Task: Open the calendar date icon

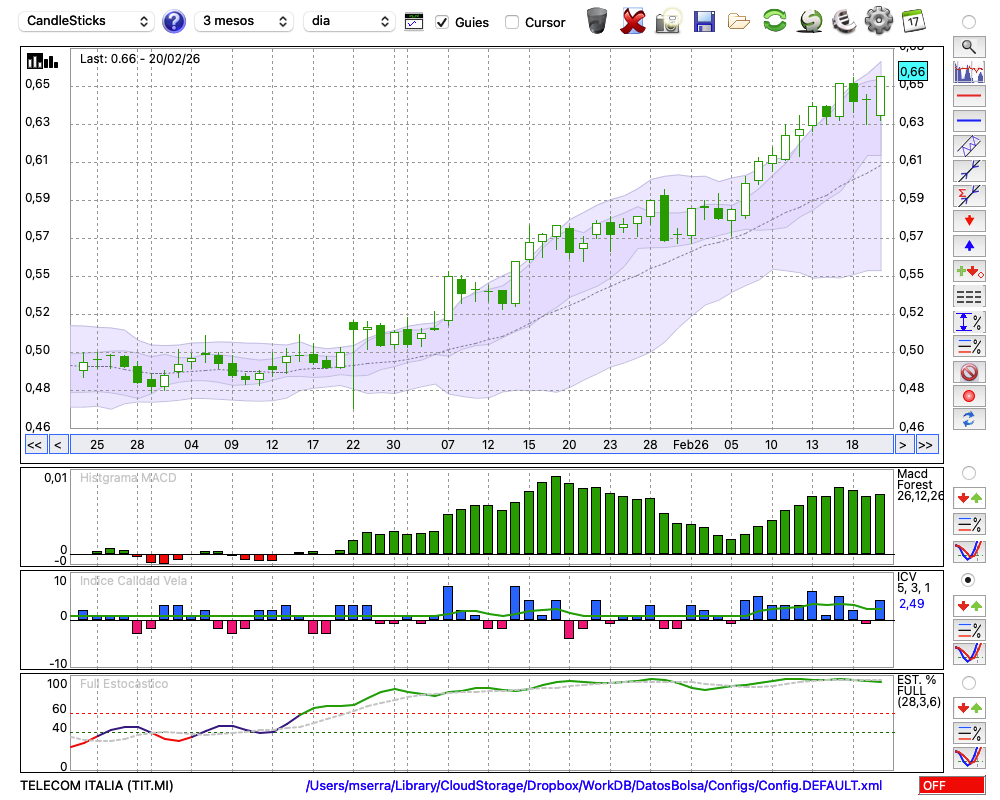Action: [913, 21]
